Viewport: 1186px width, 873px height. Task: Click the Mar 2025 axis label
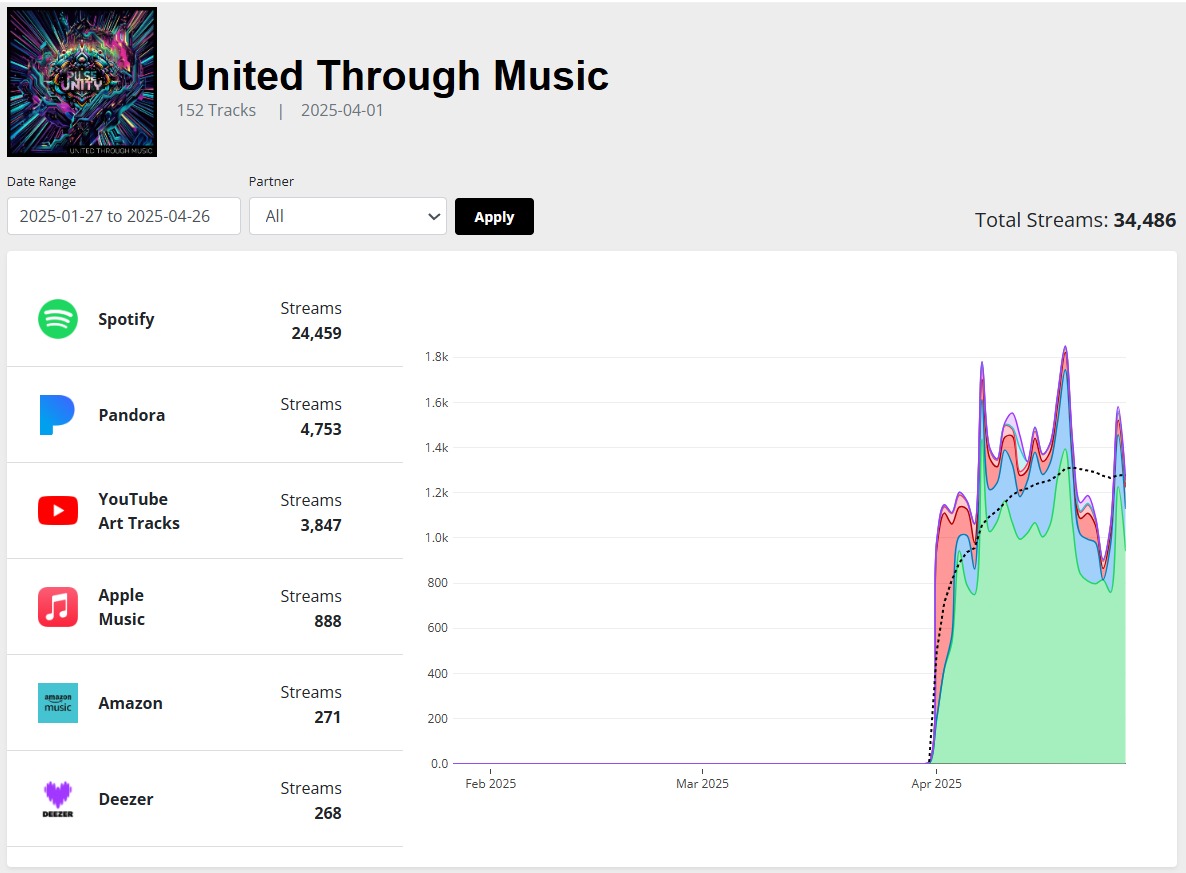click(x=703, y=784)
